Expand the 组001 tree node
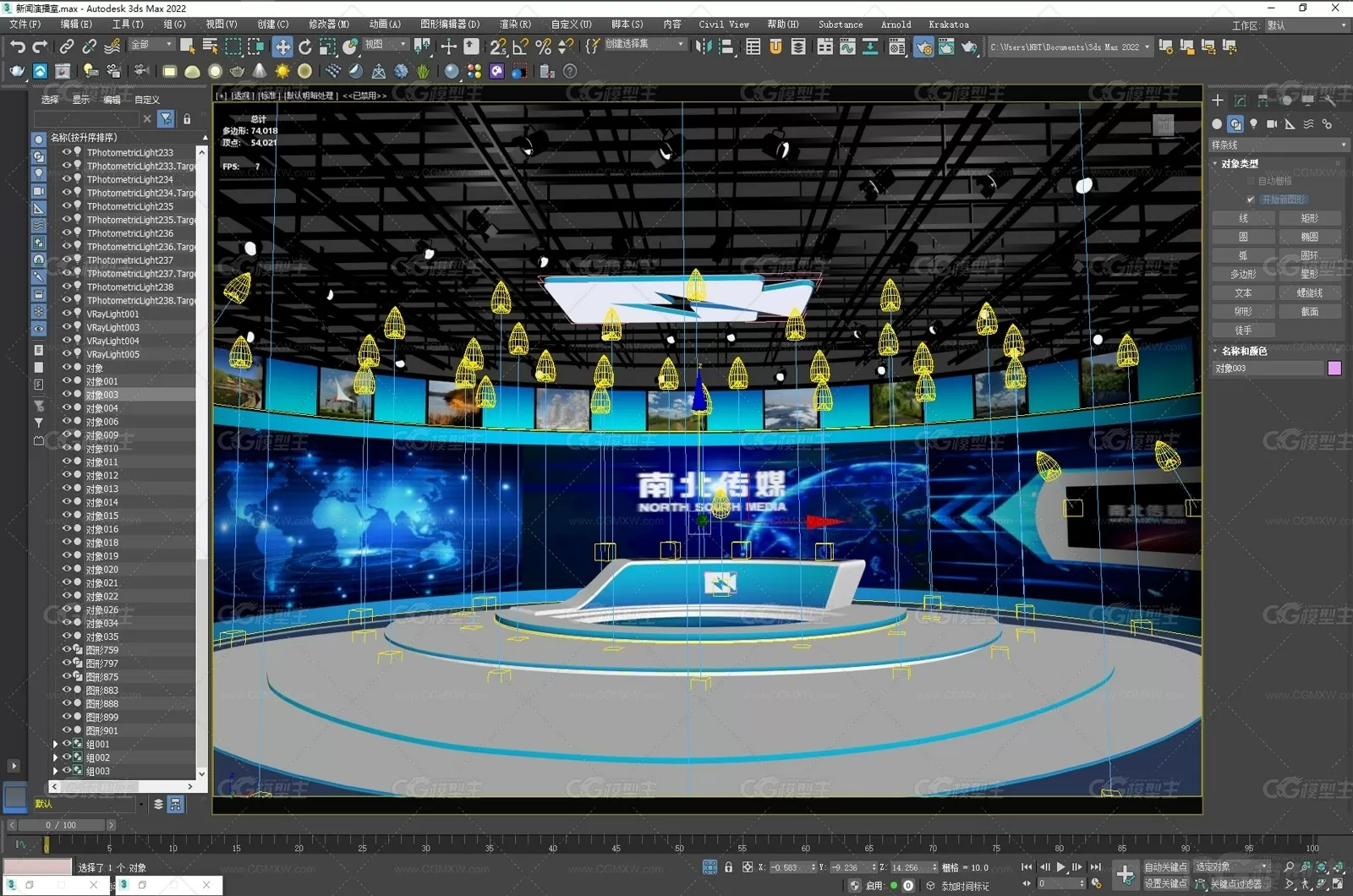The width and height of the screenshot is (1353, 896). [x=56, y=745]
